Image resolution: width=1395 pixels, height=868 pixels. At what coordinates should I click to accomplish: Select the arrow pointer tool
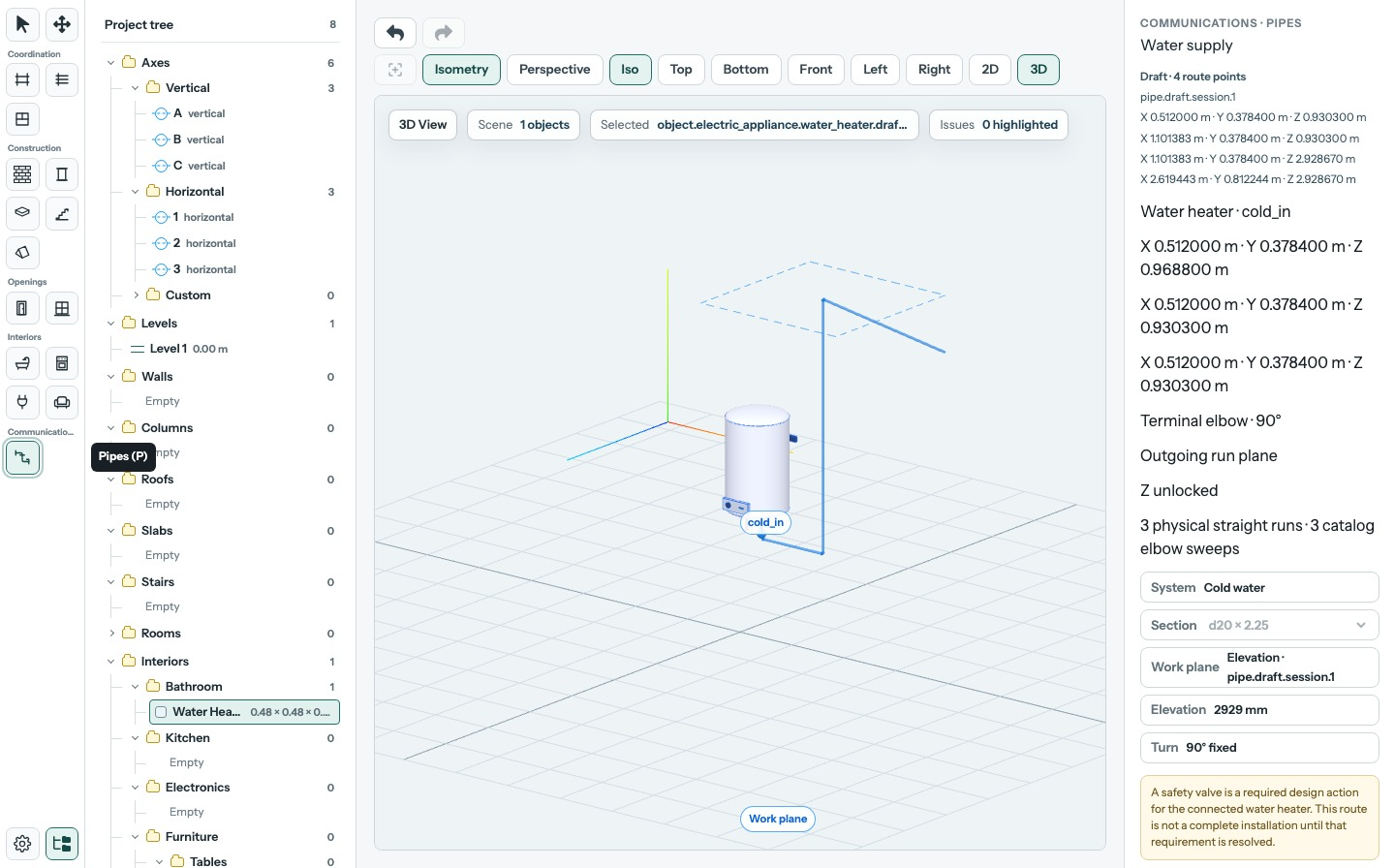(x=22, y=24)
